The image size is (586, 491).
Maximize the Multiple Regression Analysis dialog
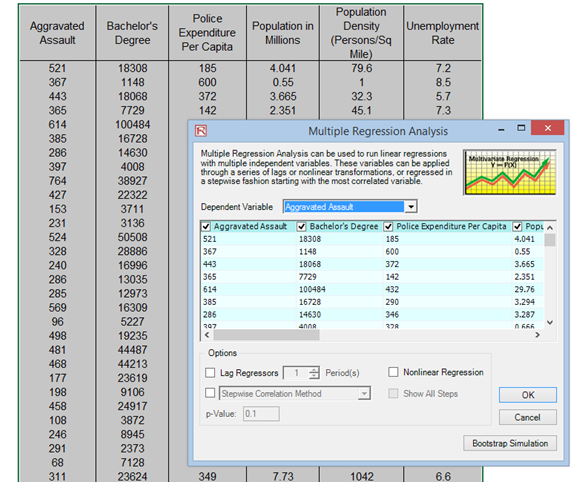(521, 128)
